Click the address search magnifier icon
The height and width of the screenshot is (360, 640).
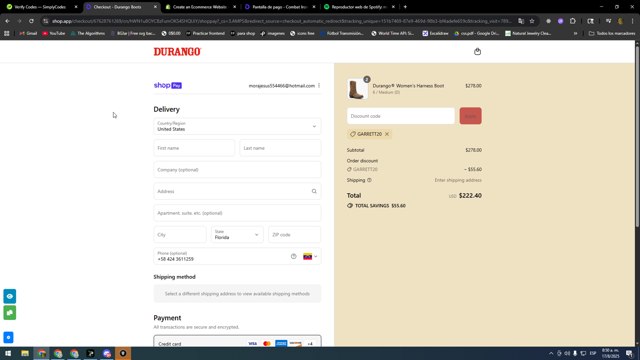click(x=314, y=191)
